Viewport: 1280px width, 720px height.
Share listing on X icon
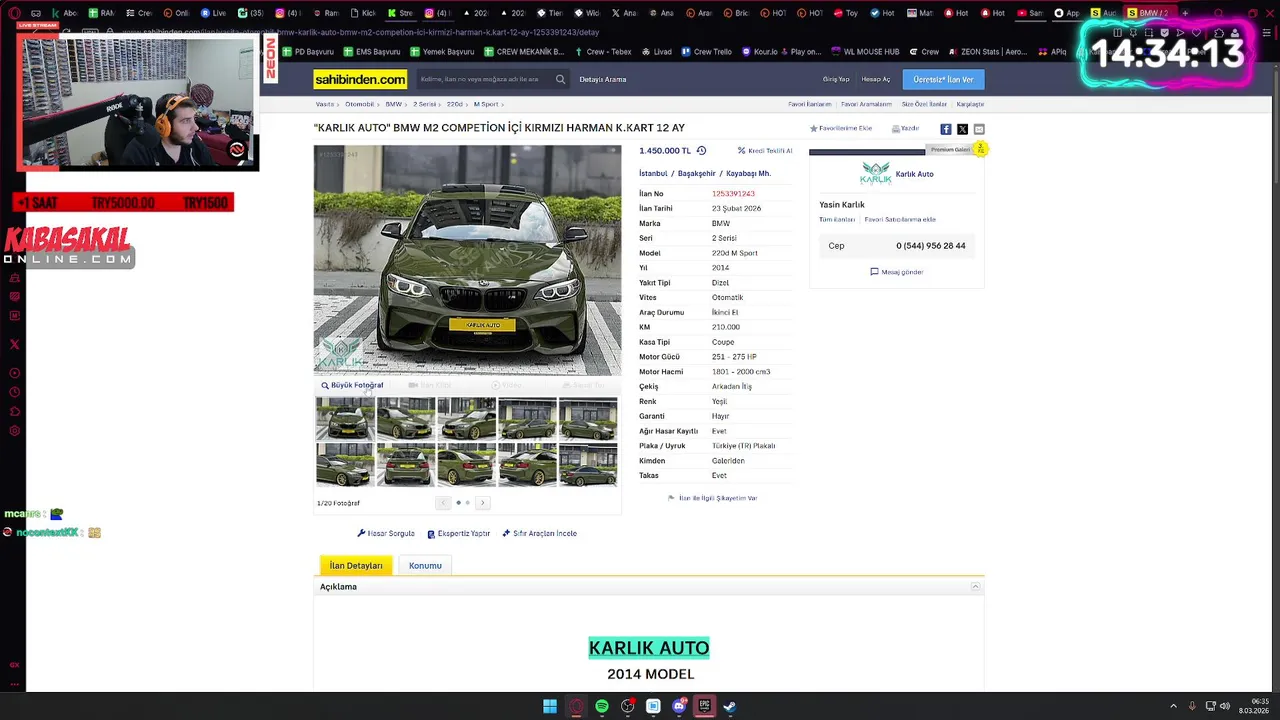click(962, 129)
